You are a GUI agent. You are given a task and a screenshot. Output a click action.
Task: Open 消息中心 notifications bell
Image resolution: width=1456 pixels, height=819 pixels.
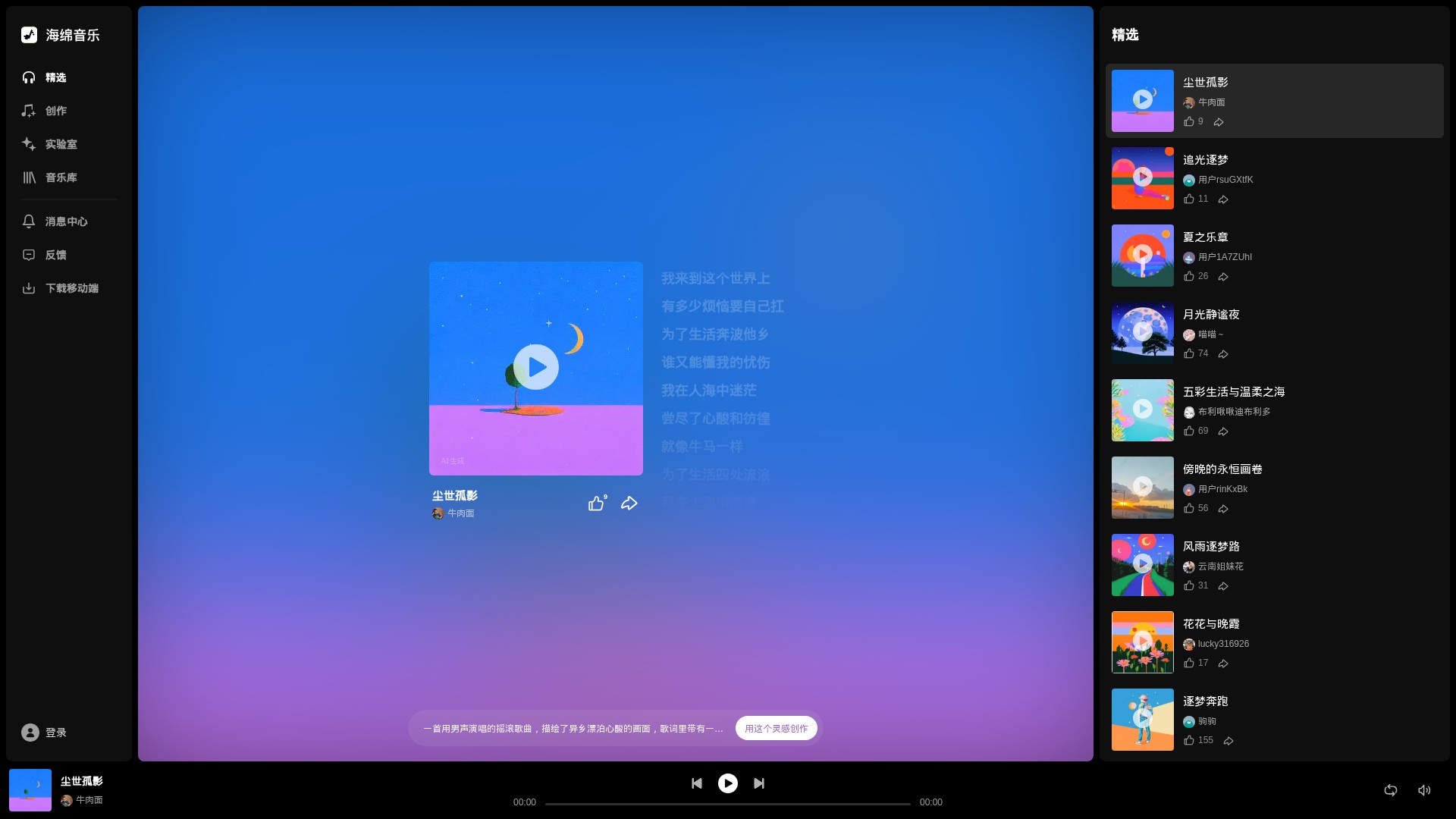66,221
